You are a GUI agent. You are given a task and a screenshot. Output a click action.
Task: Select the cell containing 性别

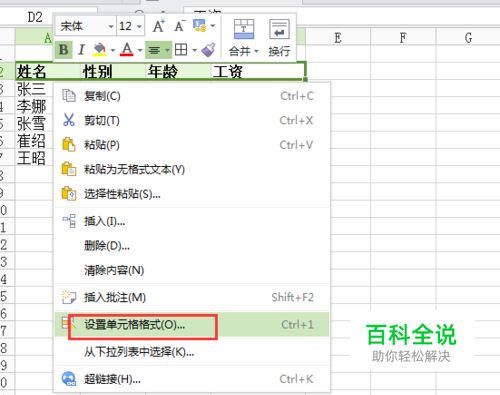pyautogui.click(x=113, y=71)
